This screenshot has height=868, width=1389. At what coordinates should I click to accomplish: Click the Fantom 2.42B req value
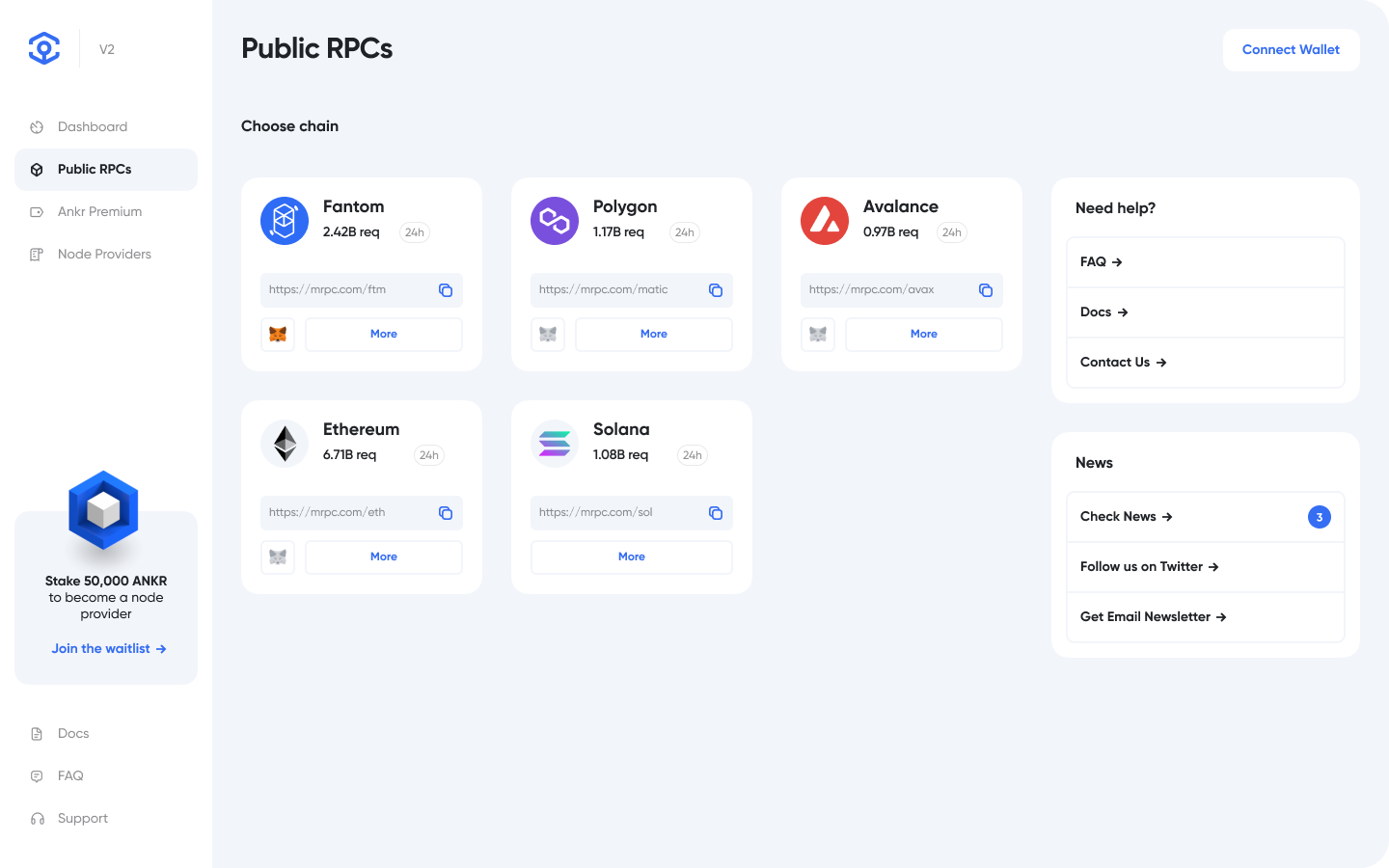[351, 232]
